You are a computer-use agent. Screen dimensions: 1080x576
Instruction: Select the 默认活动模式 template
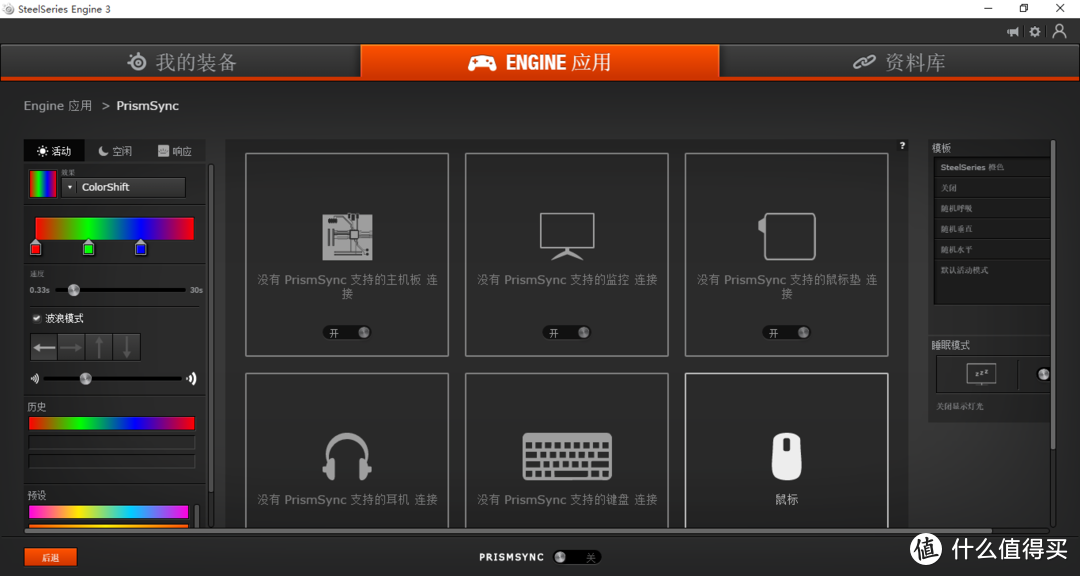click(x=992, y=270)
